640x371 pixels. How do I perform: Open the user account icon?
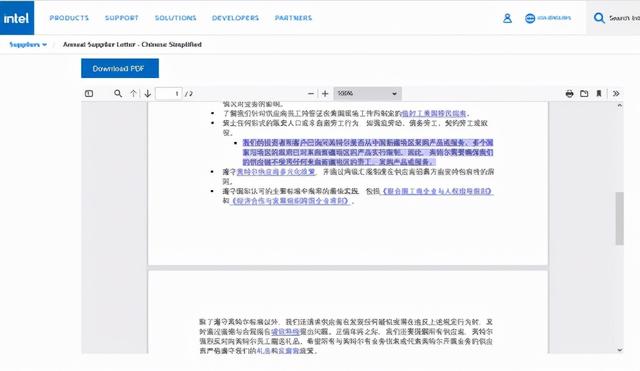[x=507, y=18]
